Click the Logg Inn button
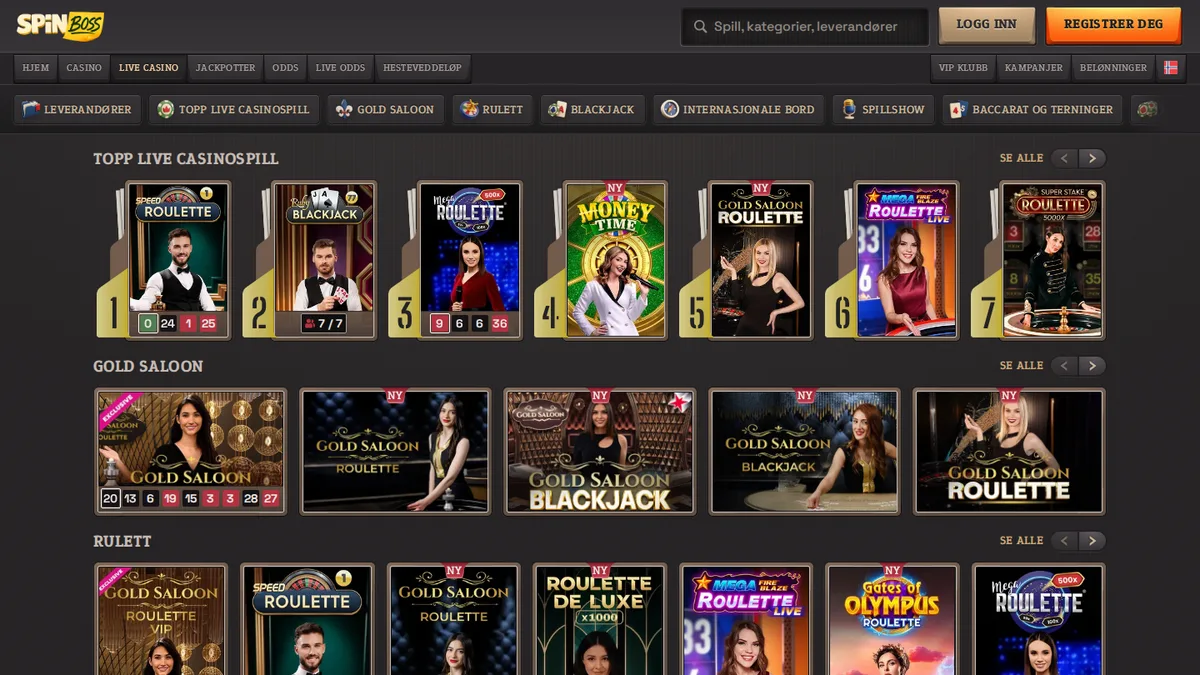1200x675 pixels. [x=986, y=26]
